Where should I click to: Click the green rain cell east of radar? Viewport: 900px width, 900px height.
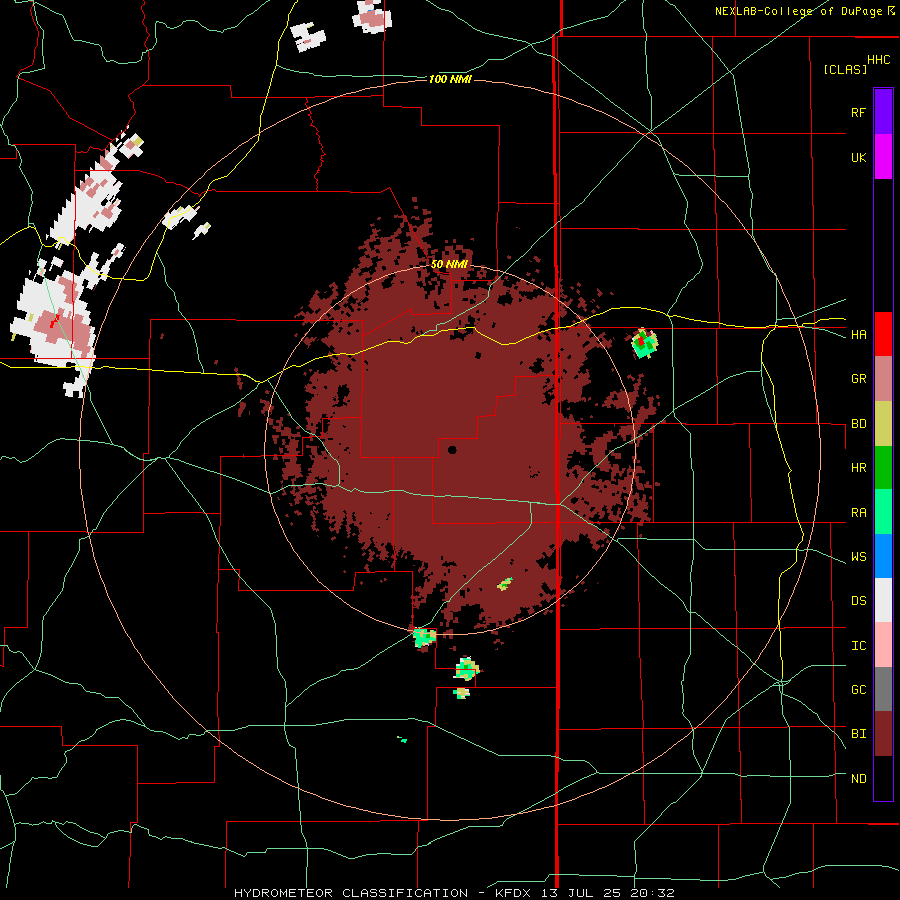tap(645, 343)
